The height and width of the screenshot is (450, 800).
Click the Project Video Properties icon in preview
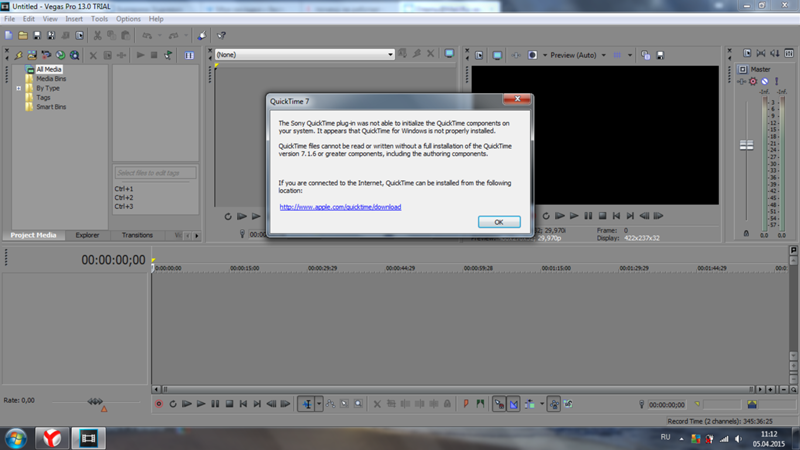click(x=479, y=55)
